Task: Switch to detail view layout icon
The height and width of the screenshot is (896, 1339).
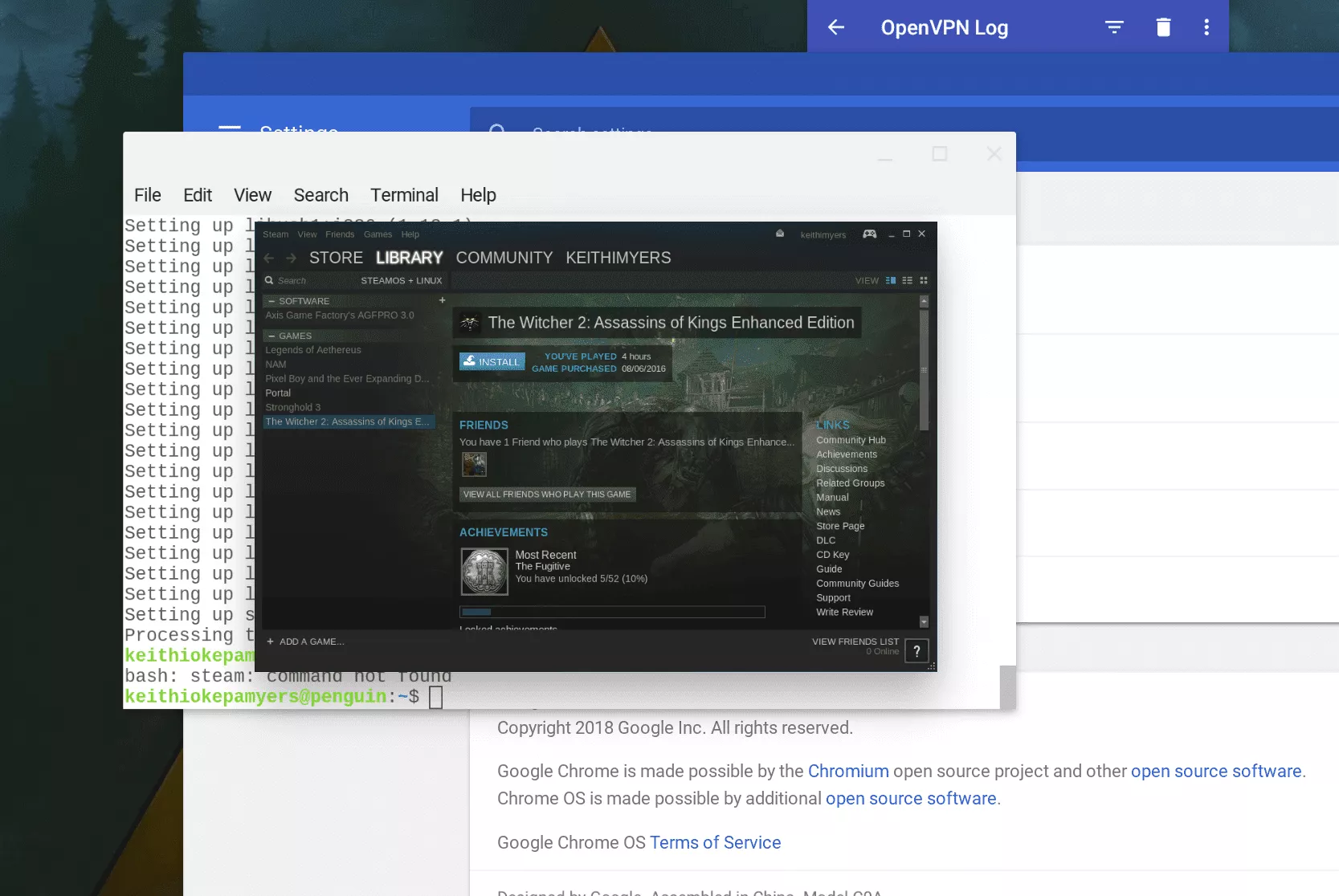Action: coord(890,281)
